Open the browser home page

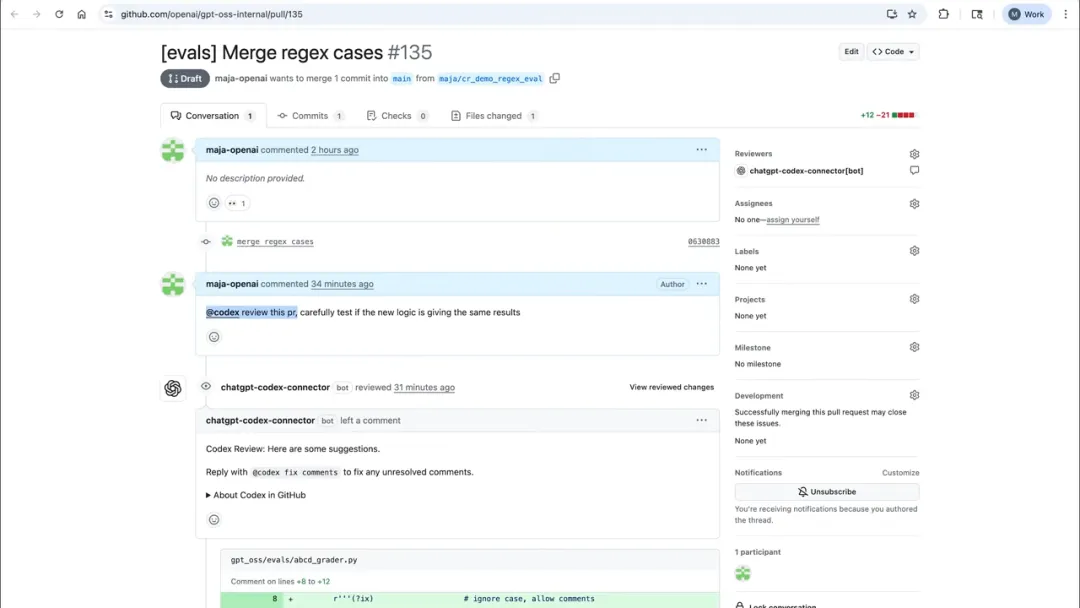[x=81, y=14]
